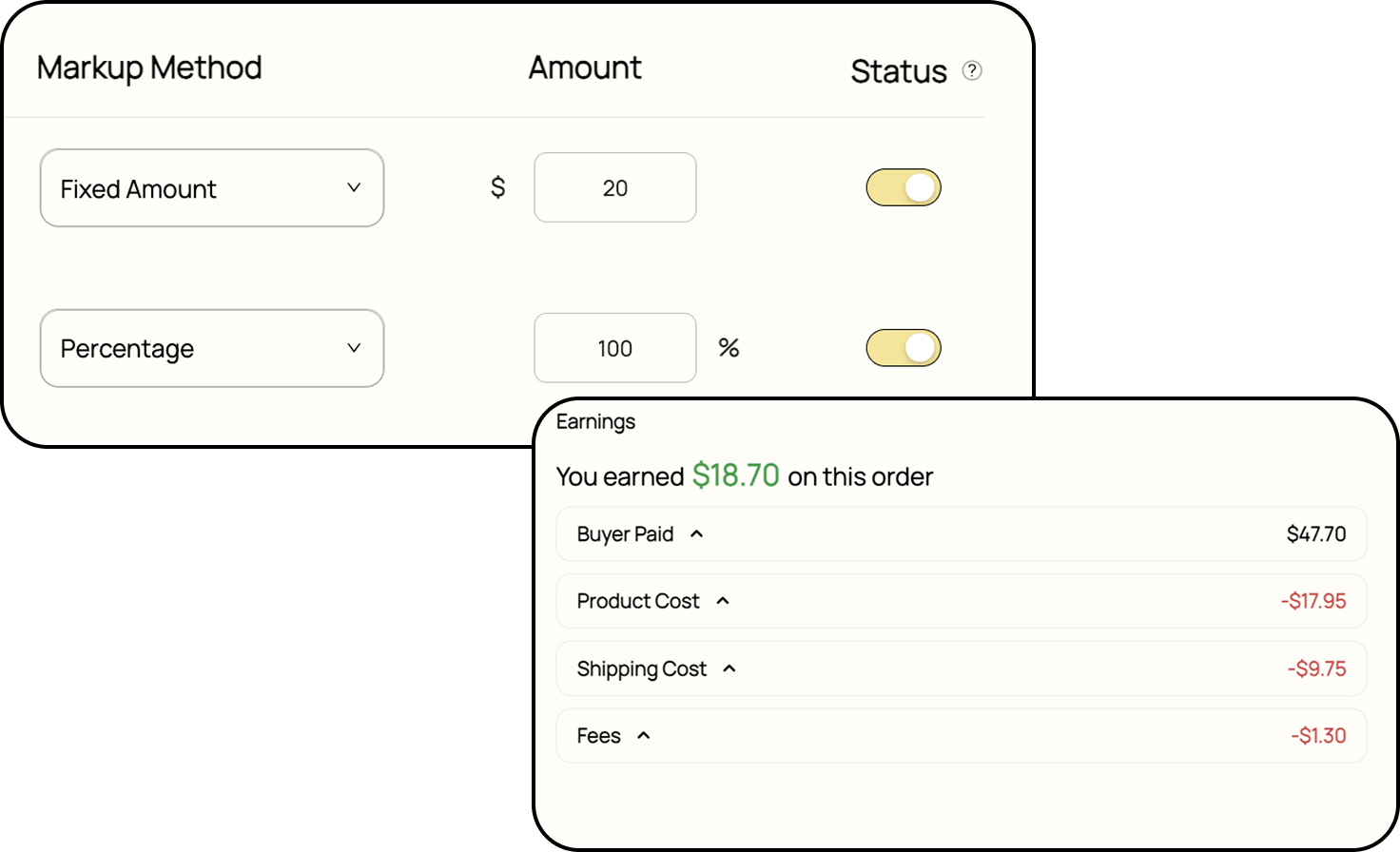The height and width of the screenshot is (852, 1400).
Task: Click the Shipping Cost caret icon
Action: pos(729,668)
